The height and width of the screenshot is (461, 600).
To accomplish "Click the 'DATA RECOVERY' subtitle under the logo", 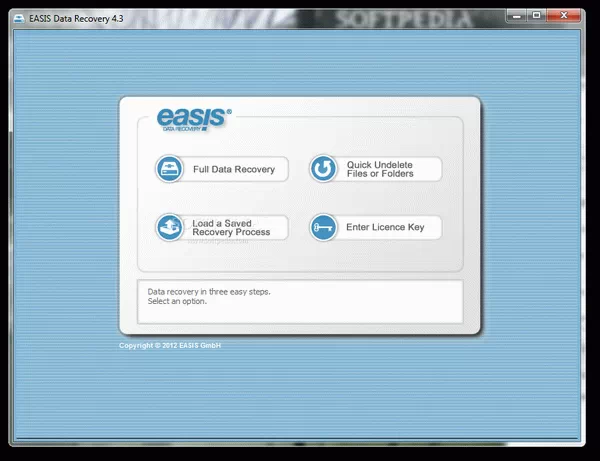I will point(180,128).
